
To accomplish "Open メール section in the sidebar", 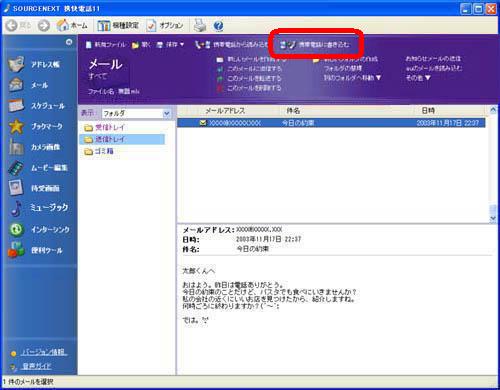I will 29,85.
